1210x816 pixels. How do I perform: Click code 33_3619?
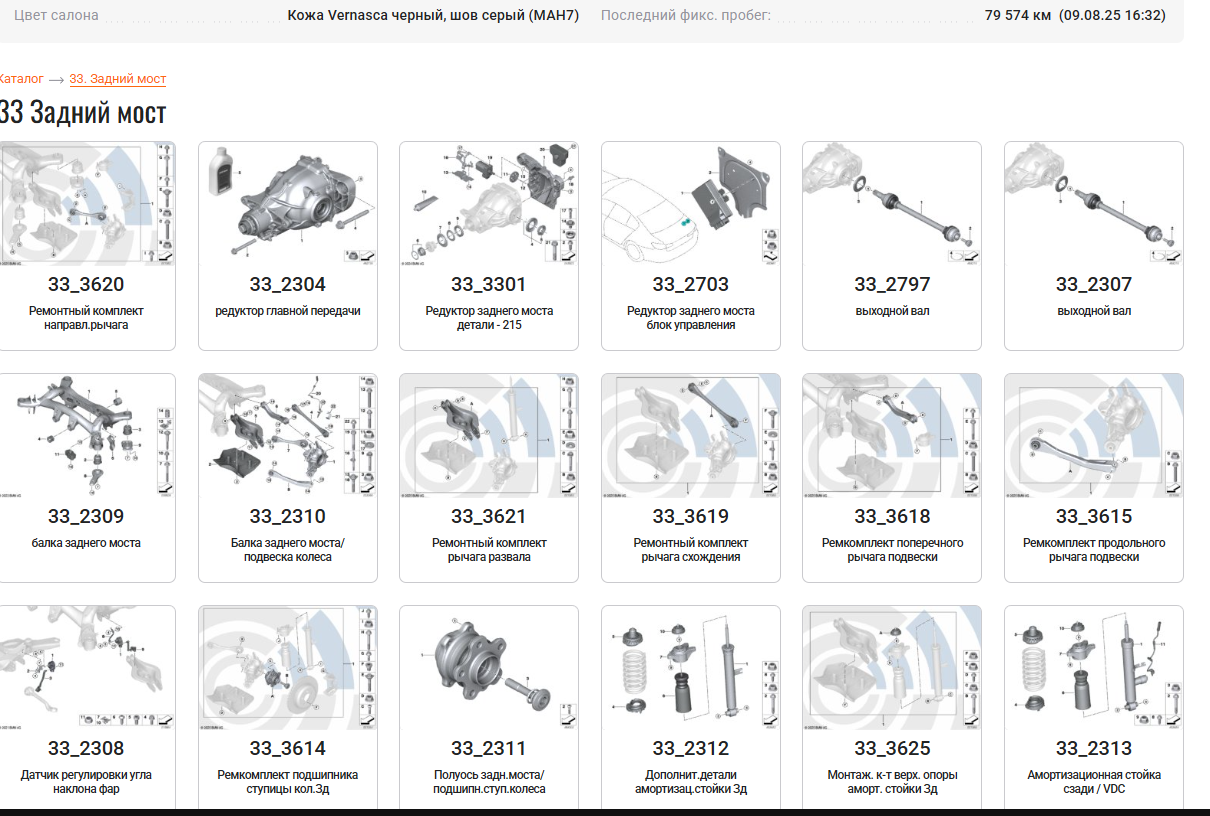691,516
